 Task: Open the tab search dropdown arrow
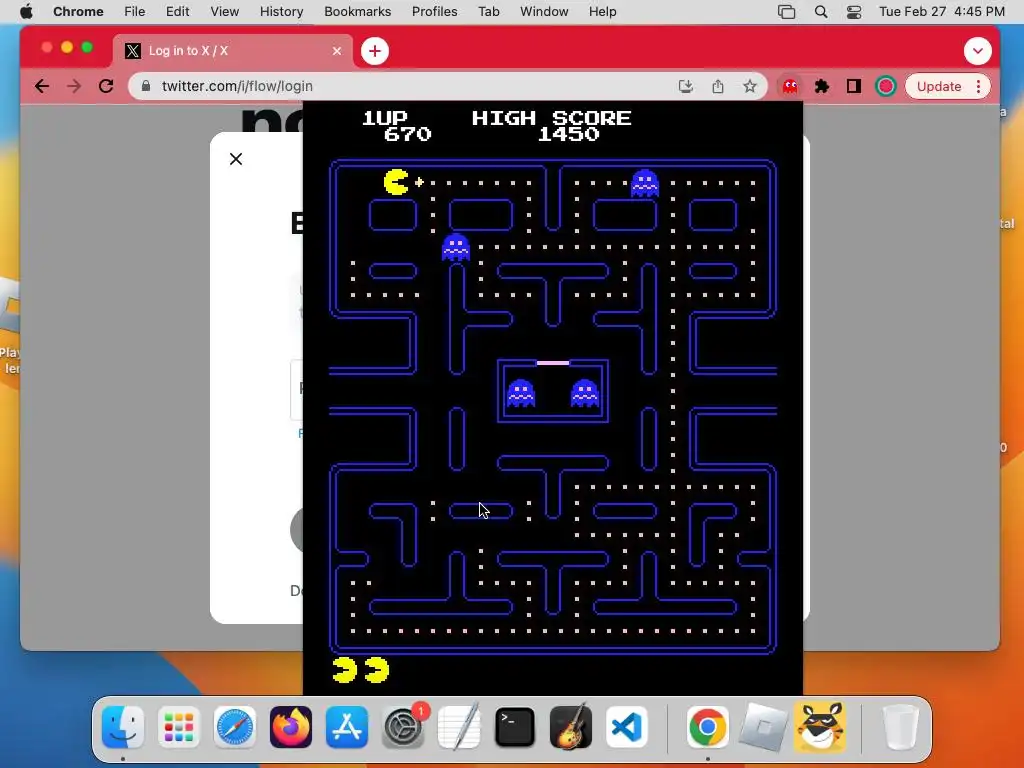(x=977, y=51)
